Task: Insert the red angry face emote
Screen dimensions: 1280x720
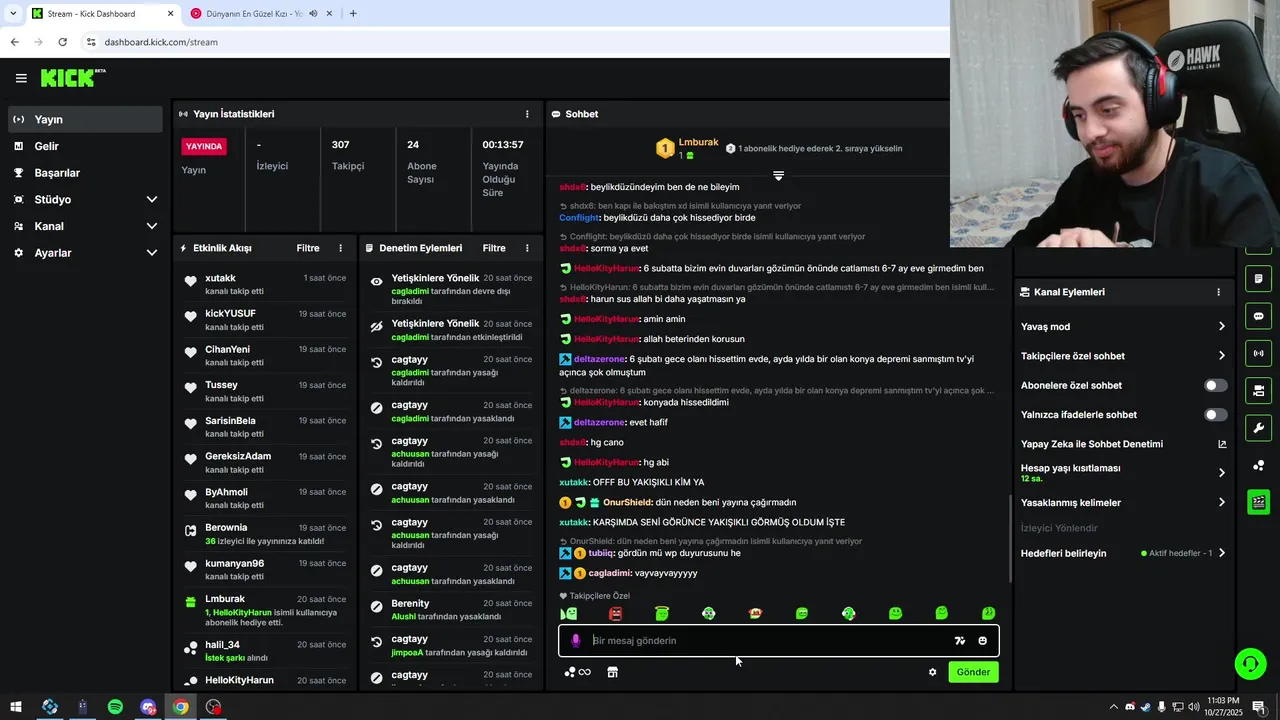Action: click(615, 613)
